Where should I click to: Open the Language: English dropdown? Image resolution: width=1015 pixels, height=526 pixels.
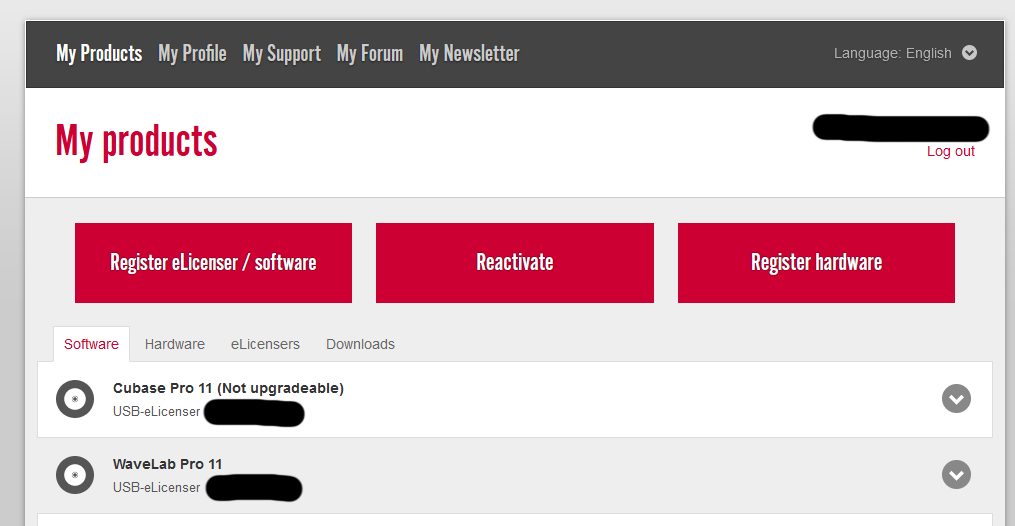(x=905, y=53)
